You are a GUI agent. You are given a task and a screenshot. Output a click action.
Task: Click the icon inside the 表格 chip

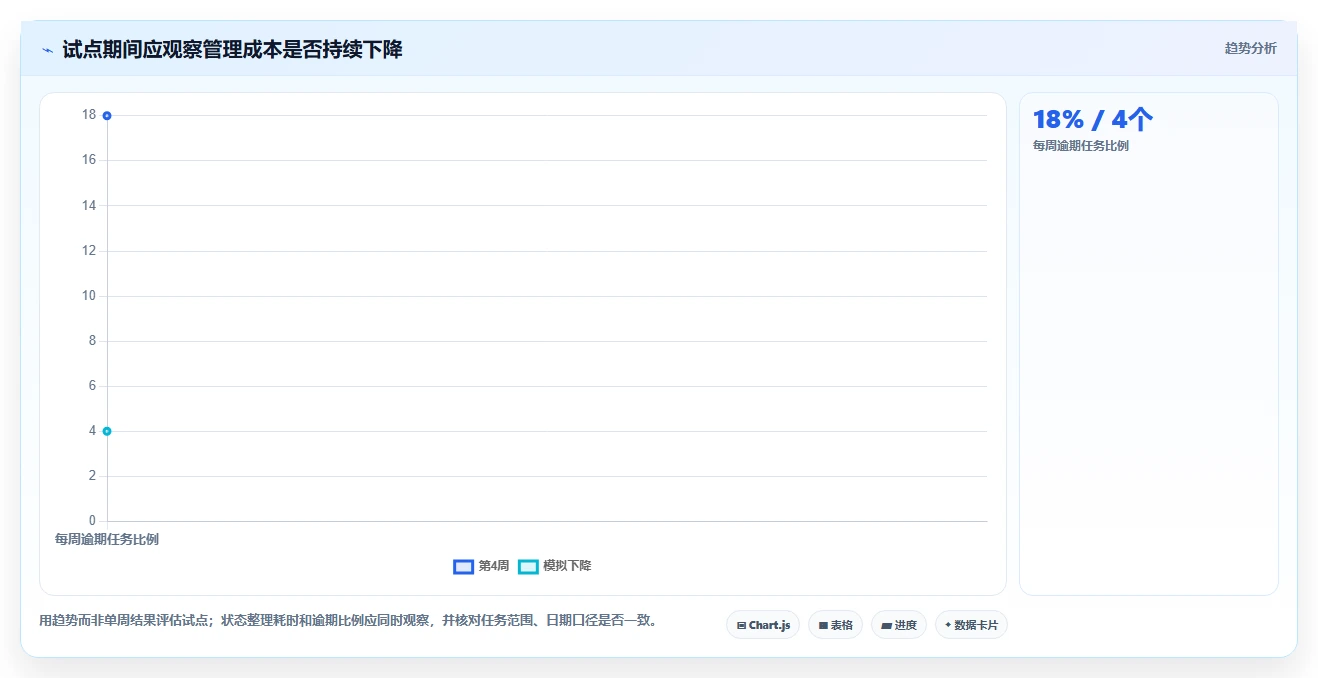[823, 625]
